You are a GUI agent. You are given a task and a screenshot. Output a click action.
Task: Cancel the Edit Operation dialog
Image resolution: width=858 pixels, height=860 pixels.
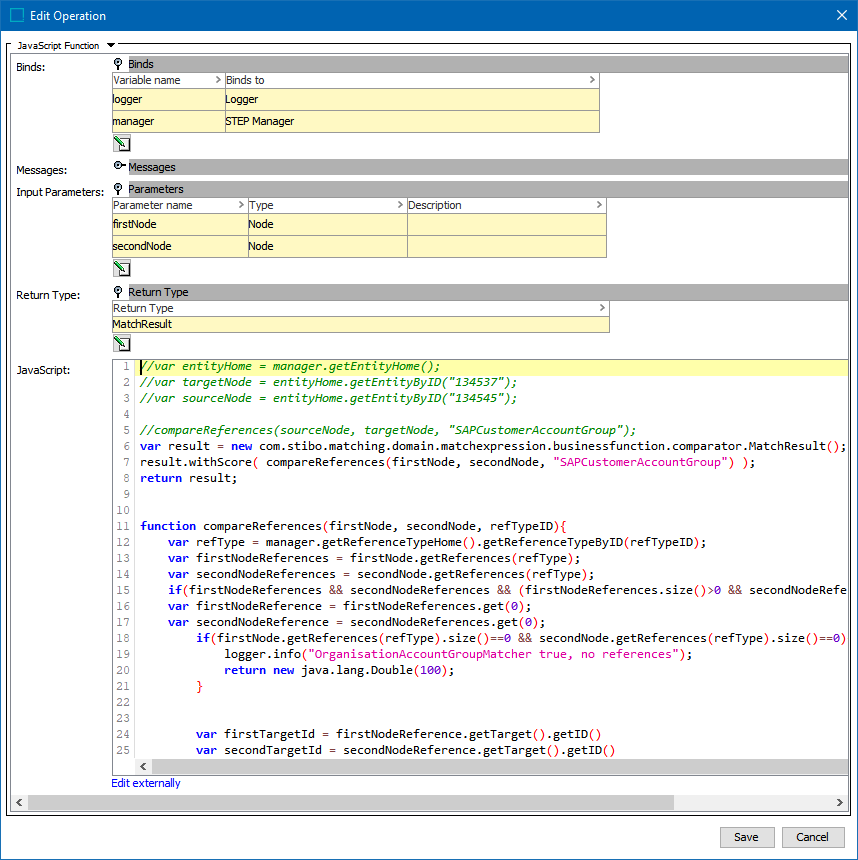click(812, 837)
